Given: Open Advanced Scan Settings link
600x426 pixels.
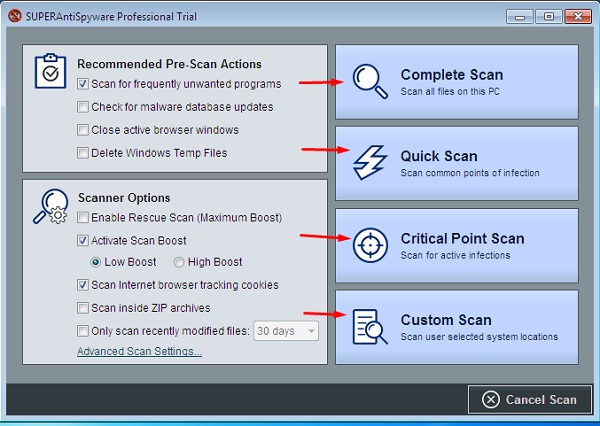Looking at the screenshot, I should 139,351.
